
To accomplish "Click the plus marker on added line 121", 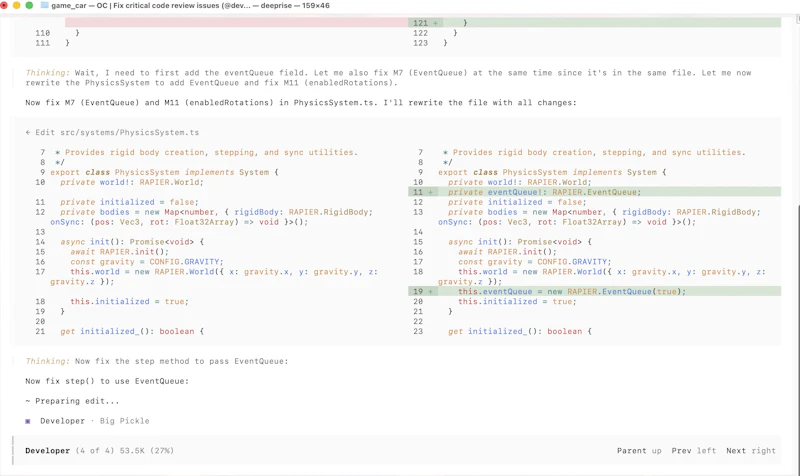I will pyautogui.click(x=435, y=23).
